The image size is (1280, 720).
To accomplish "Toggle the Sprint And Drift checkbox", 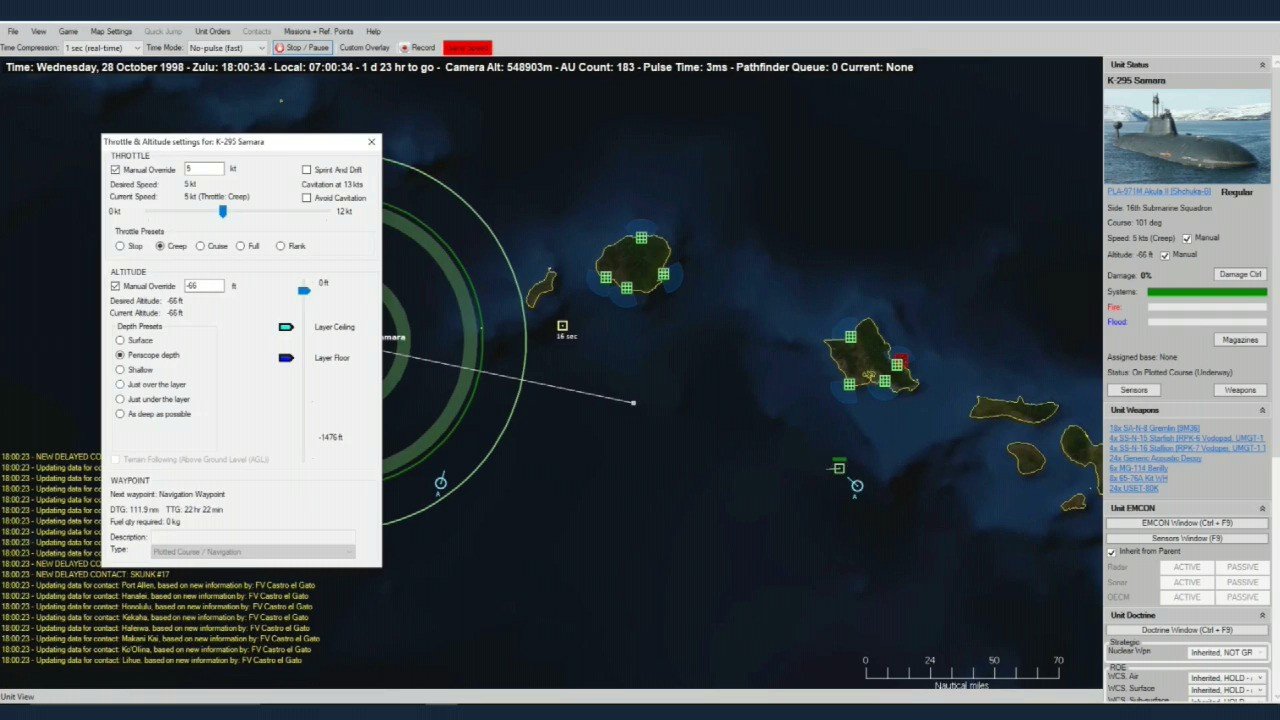I will 306,170.
